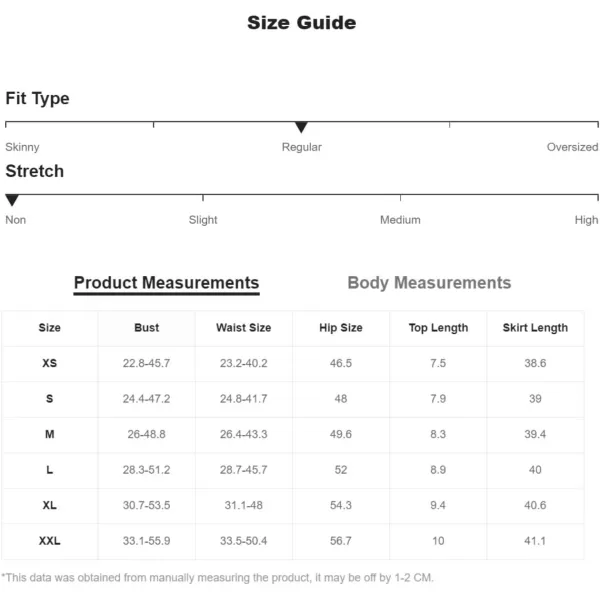Click the Hip Size column header
Screen dimensions: 600x600
[x=341, y=328]
